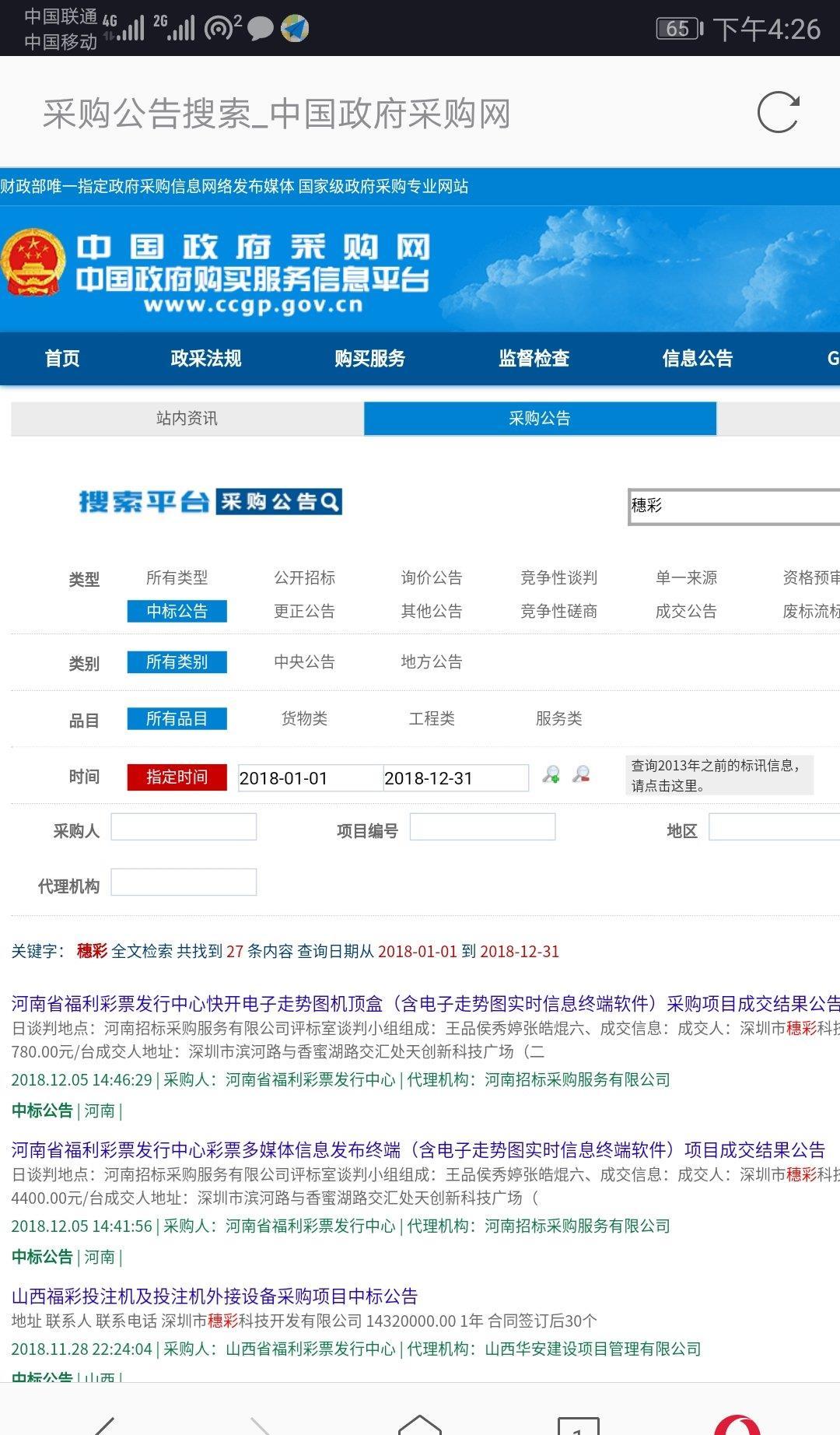Click the 2018.12.05 14:46:29 result metadata line
The image size is (840, 1435).
click(x=341, y=1079)
